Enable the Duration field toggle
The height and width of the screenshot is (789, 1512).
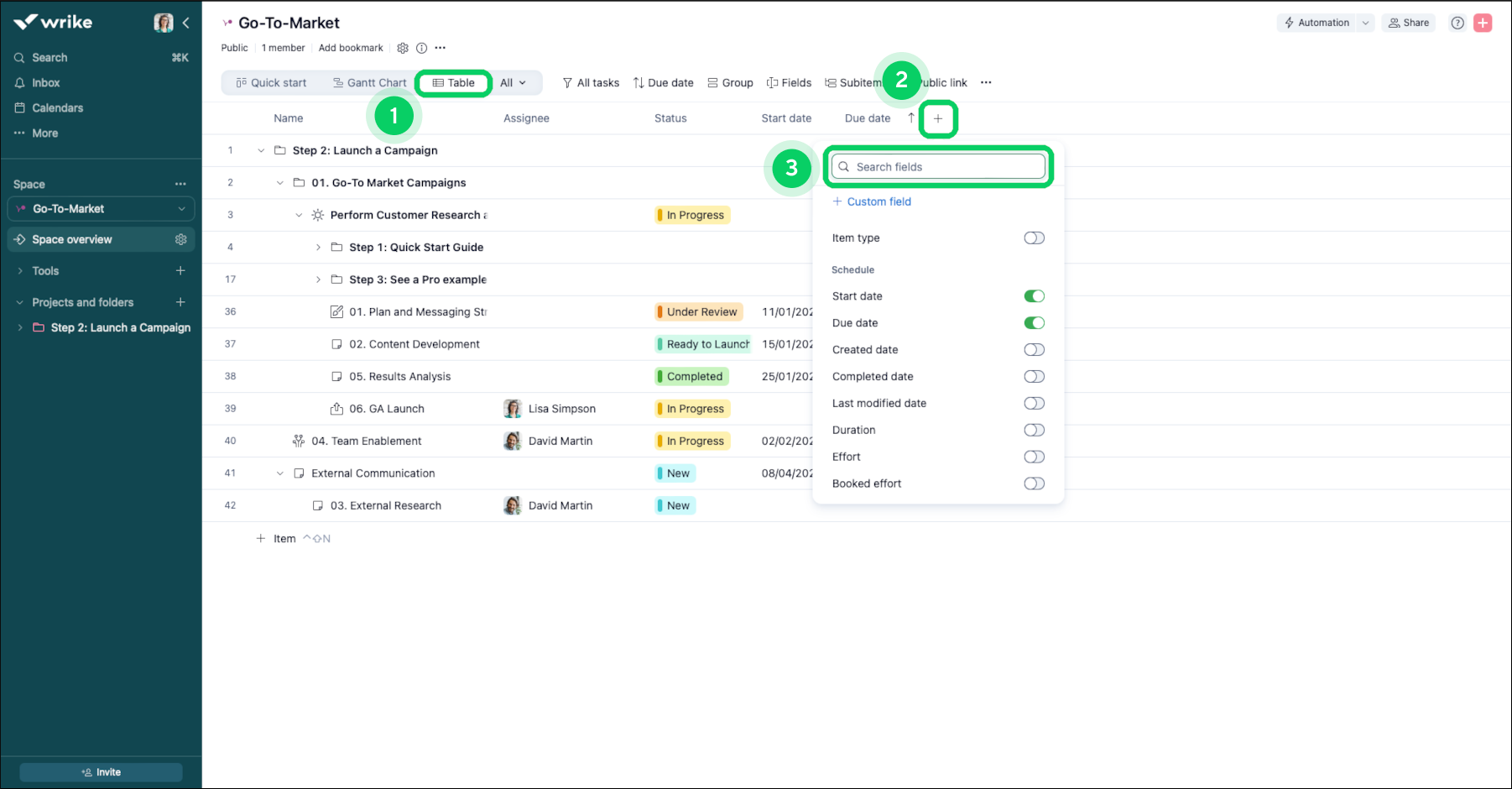1034,431
